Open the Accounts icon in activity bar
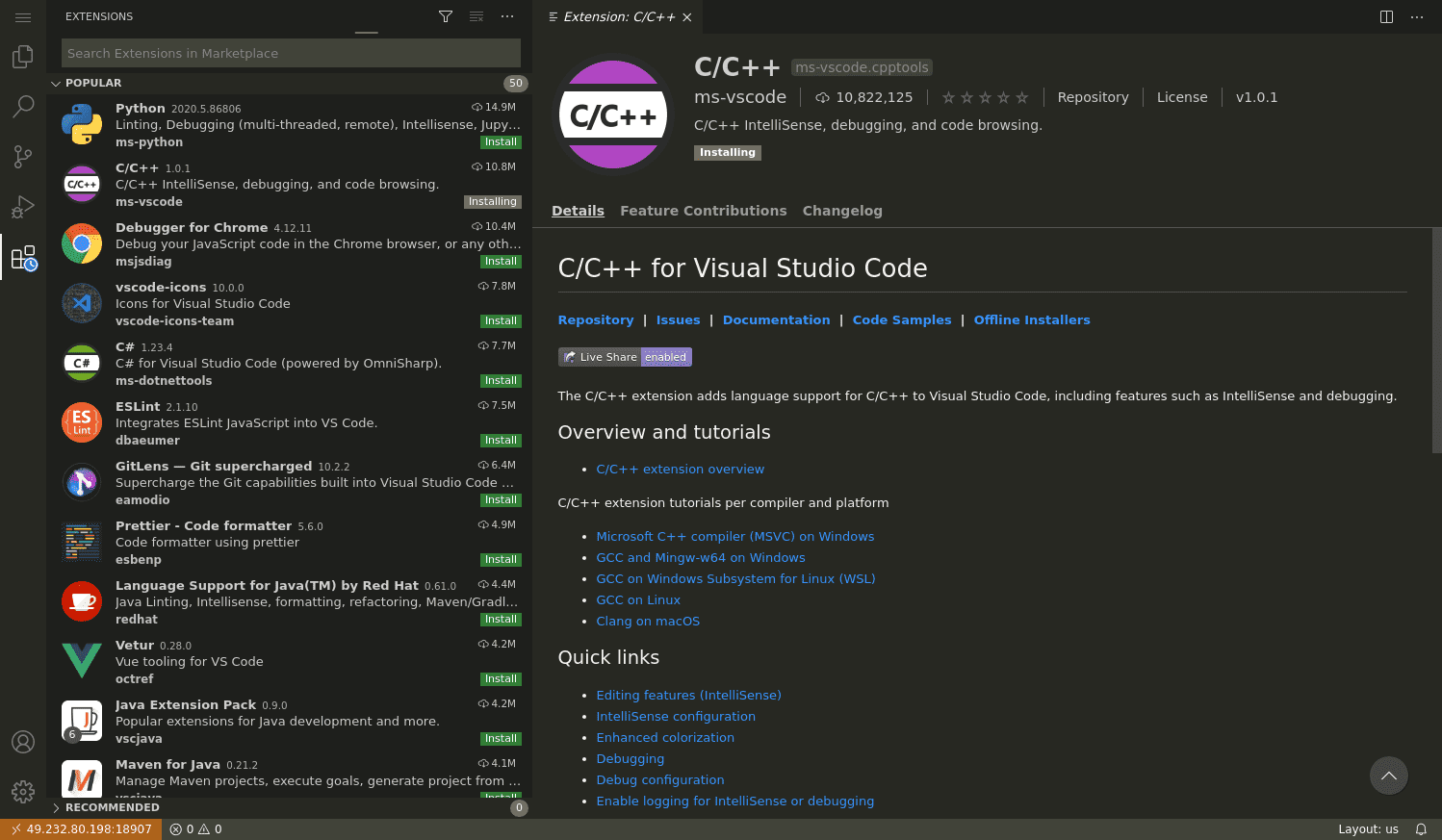Screen dimensions: 1442x840 tap(23, 742)
